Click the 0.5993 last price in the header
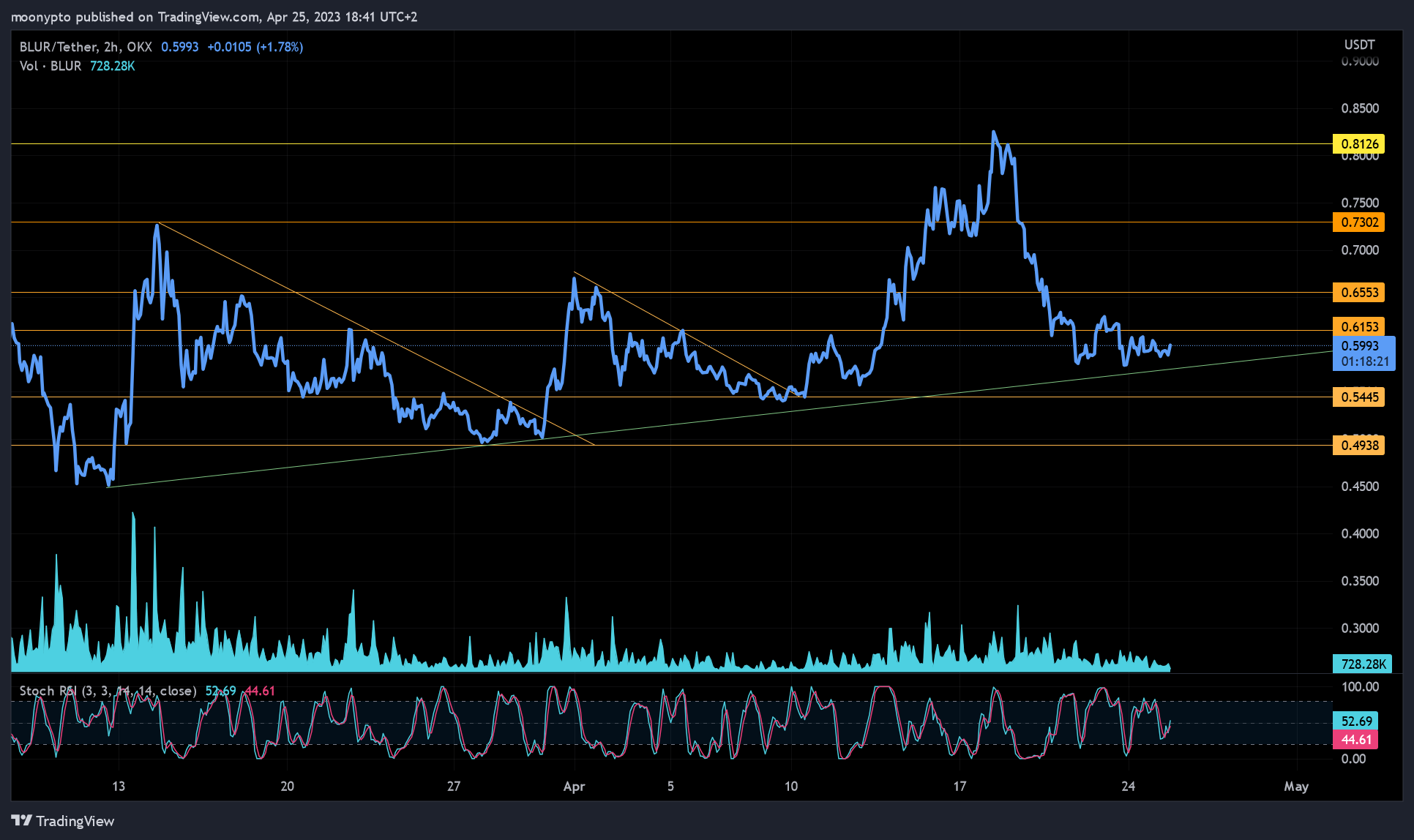This screenshot has height=840, width=1414. (180, 47)
